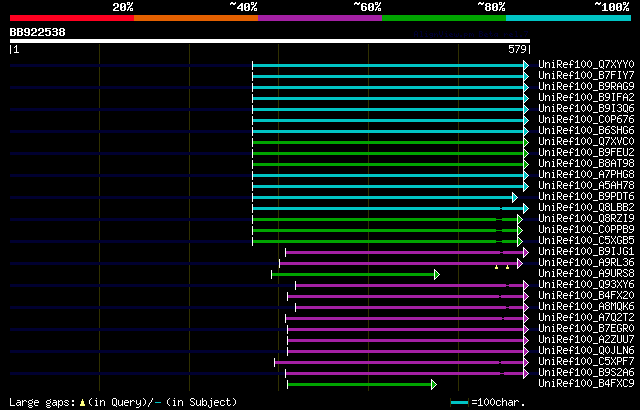Click the UniRef100_C0PPB9 label
Viewport: 640px width, 410px height.
586,230
